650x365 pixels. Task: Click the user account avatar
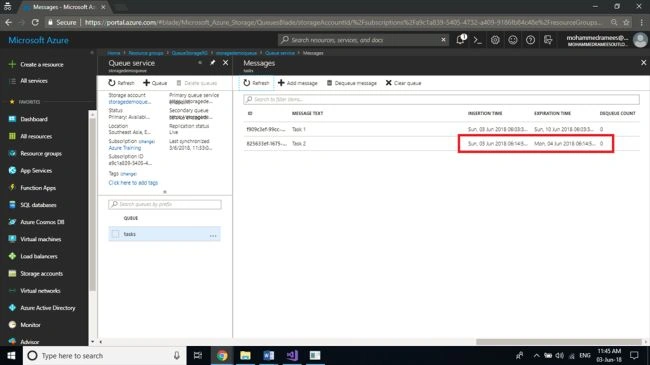click(640, 40)
